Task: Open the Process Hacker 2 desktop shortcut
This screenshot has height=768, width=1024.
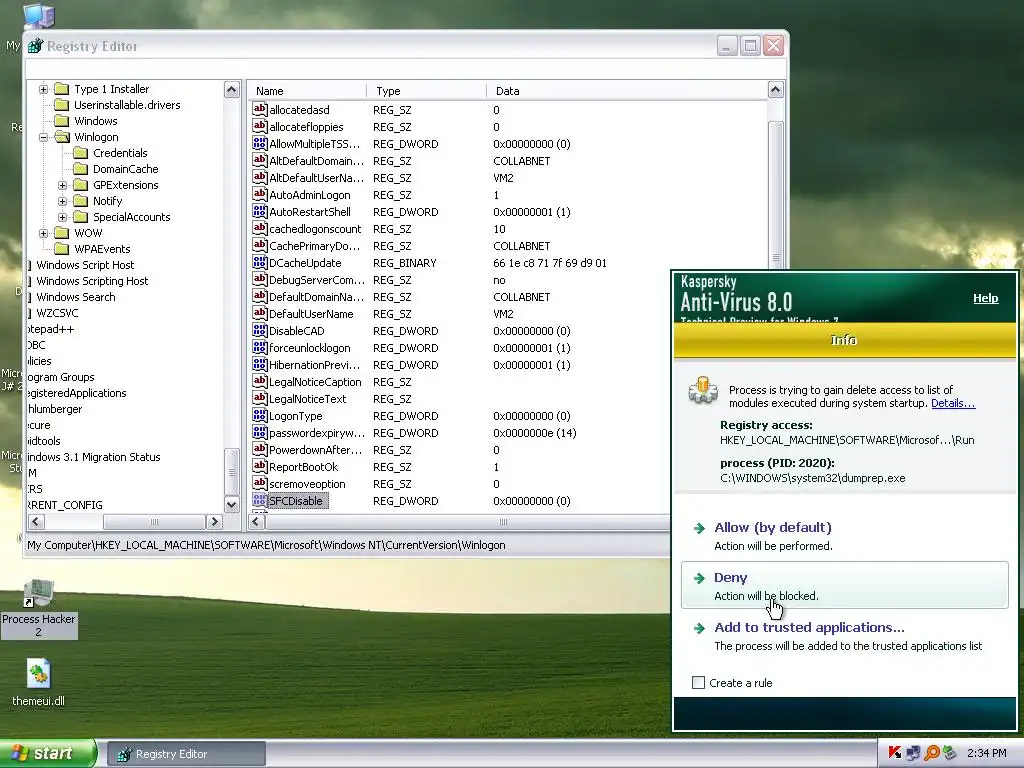Action: click(39, 607)
